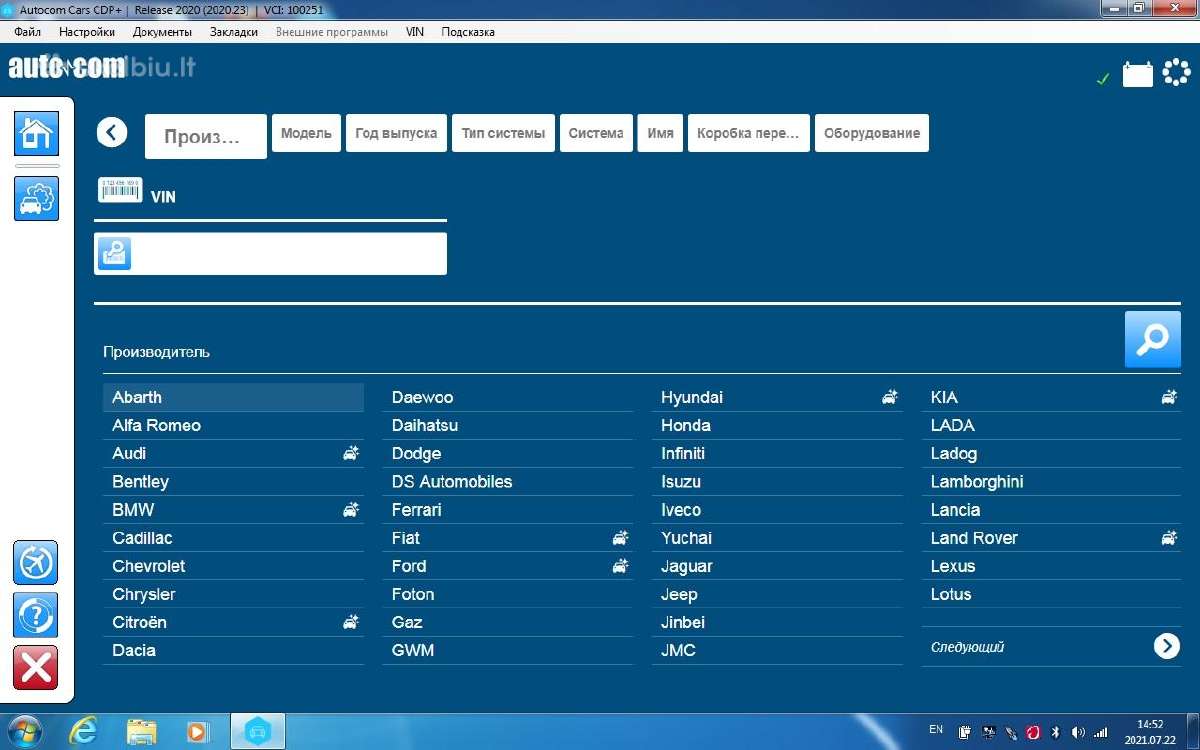Choose Lexus from the list
Screen dimensions: 1200x750
click(x=1051, y=566)
